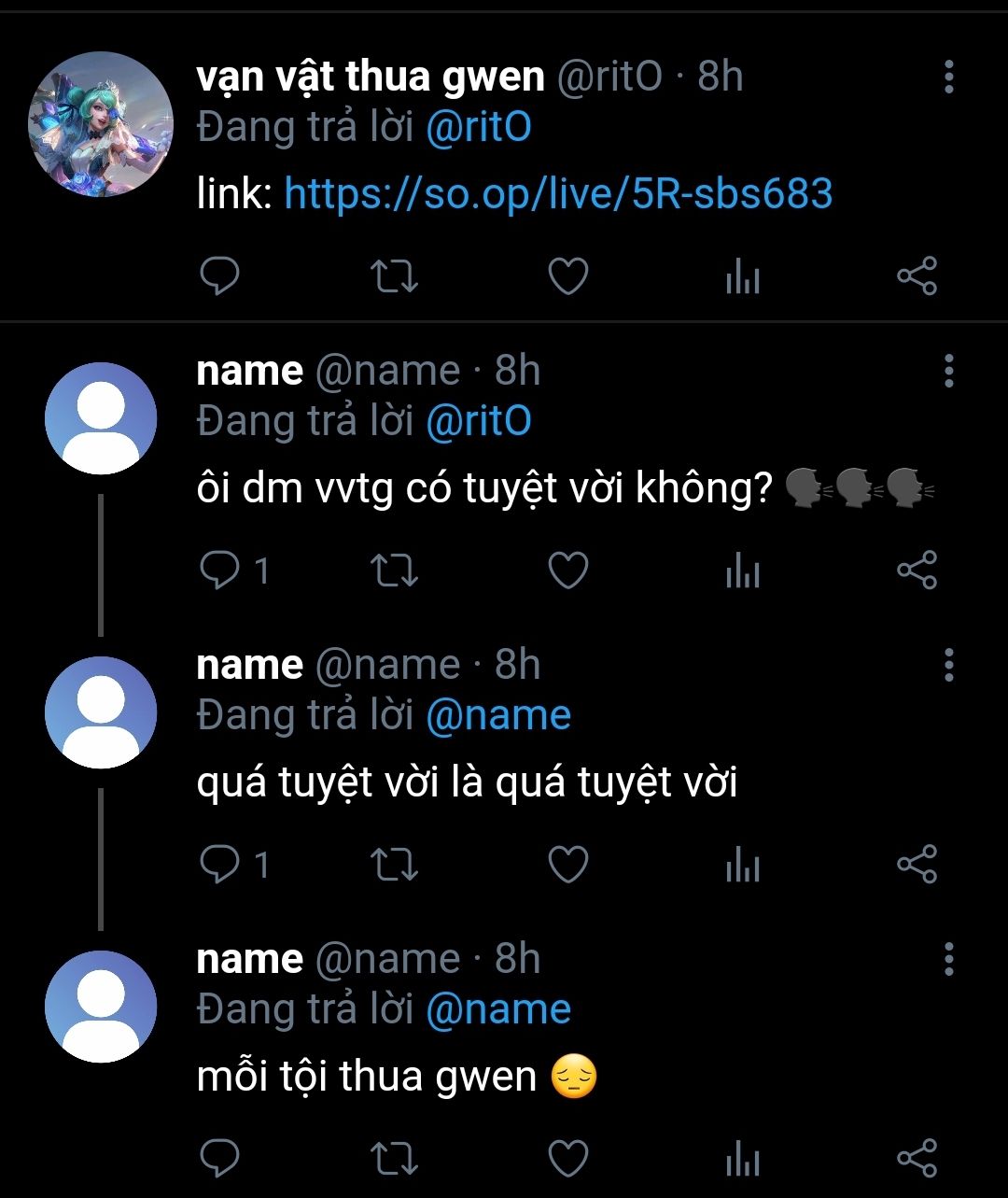Screen dimensions: 1008x1198
Task: View analytics for 'mỗi tội thua gwen' tweet
Action: pos(742,1161)
